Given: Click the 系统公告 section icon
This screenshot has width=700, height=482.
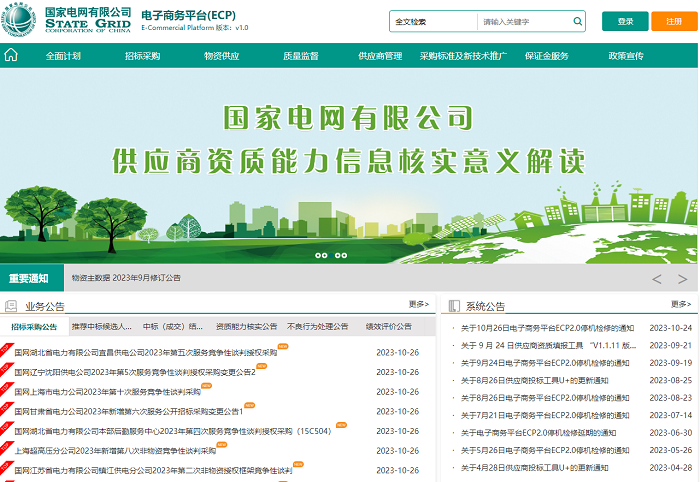Looking at the screenshot, I should pyautogui.click(x=454, y=306).
